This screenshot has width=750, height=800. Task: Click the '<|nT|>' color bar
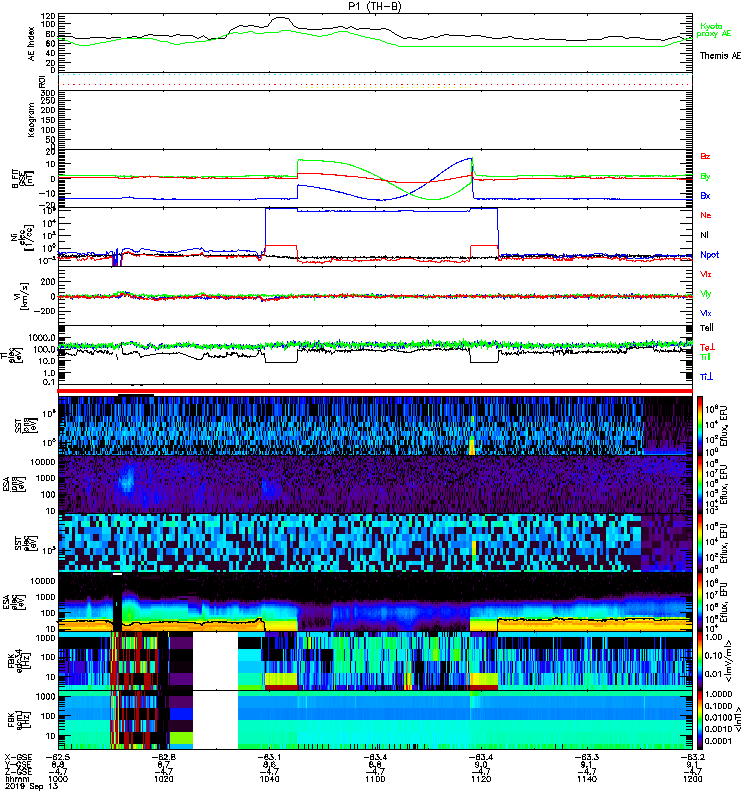point(700,720)
